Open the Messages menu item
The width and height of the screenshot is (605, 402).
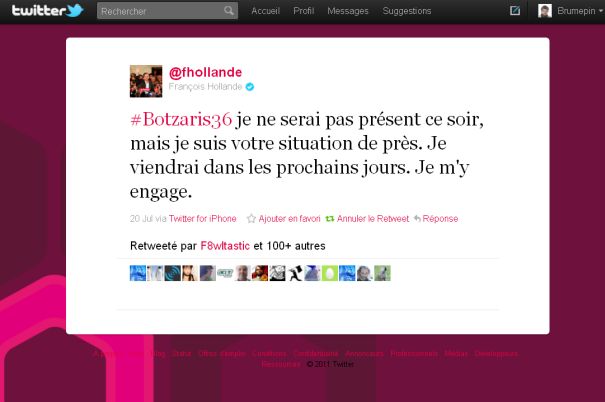(348, 11)
